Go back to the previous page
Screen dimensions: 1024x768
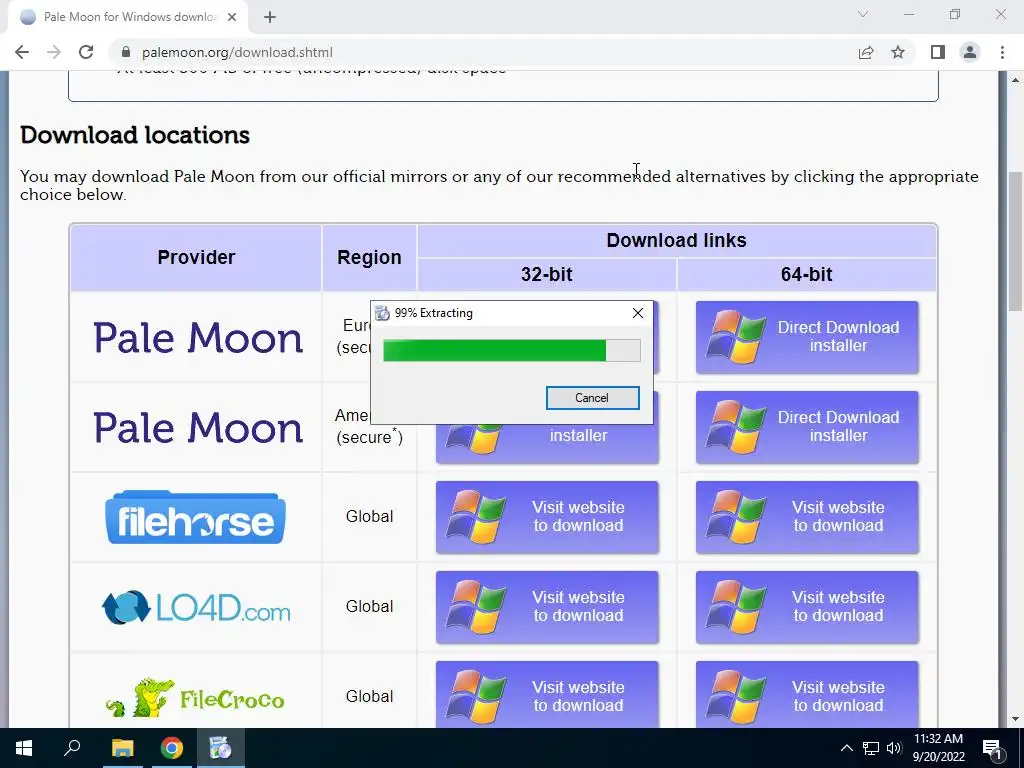pyautogui.click(x=22, y=52)
